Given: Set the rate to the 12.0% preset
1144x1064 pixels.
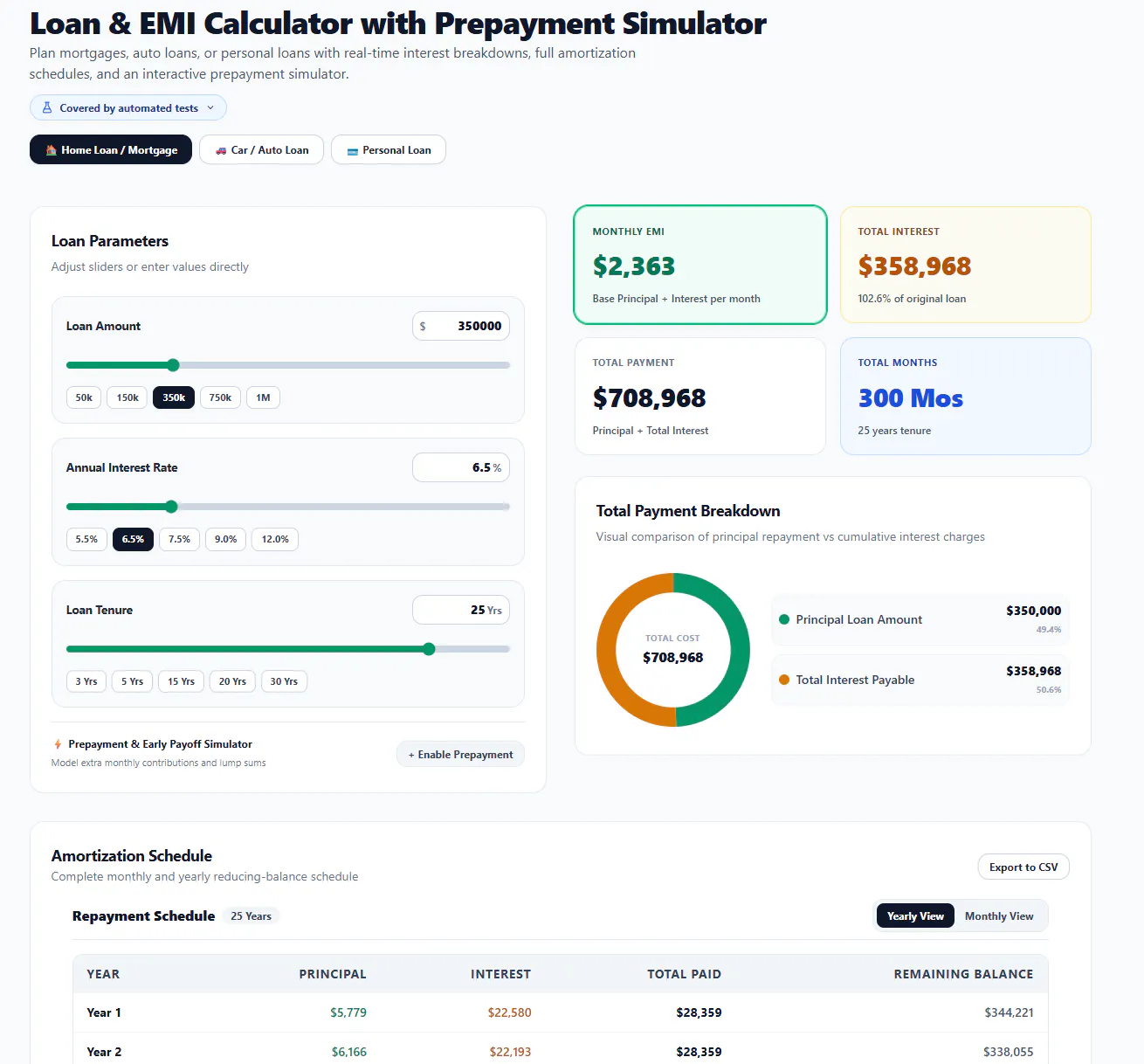Looking at the screenshot, I should [275, 539].
